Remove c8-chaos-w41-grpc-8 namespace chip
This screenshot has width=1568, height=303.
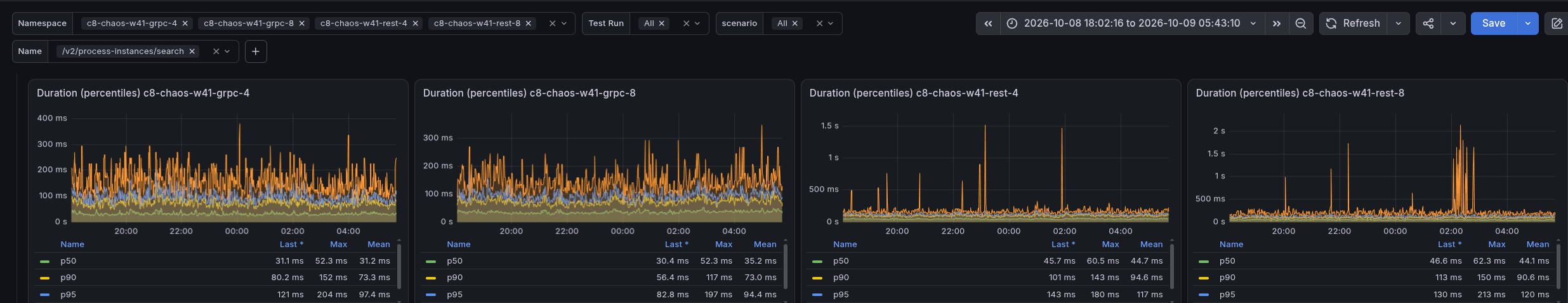click(x=302, y=24)
